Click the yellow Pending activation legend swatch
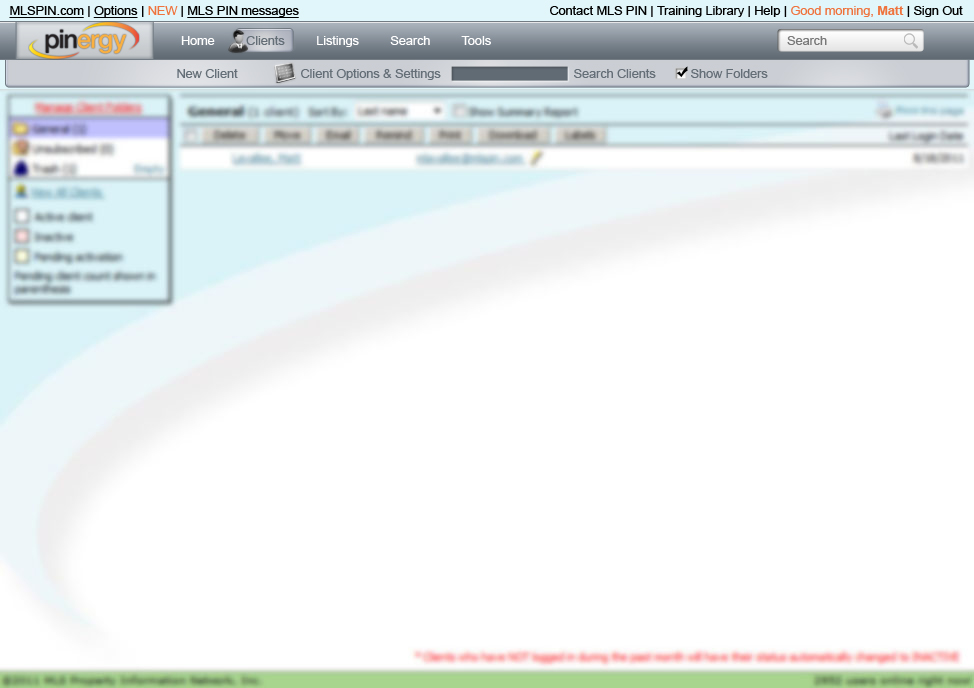The width and height of the screenshot is (974, 688). click(22, 256)
